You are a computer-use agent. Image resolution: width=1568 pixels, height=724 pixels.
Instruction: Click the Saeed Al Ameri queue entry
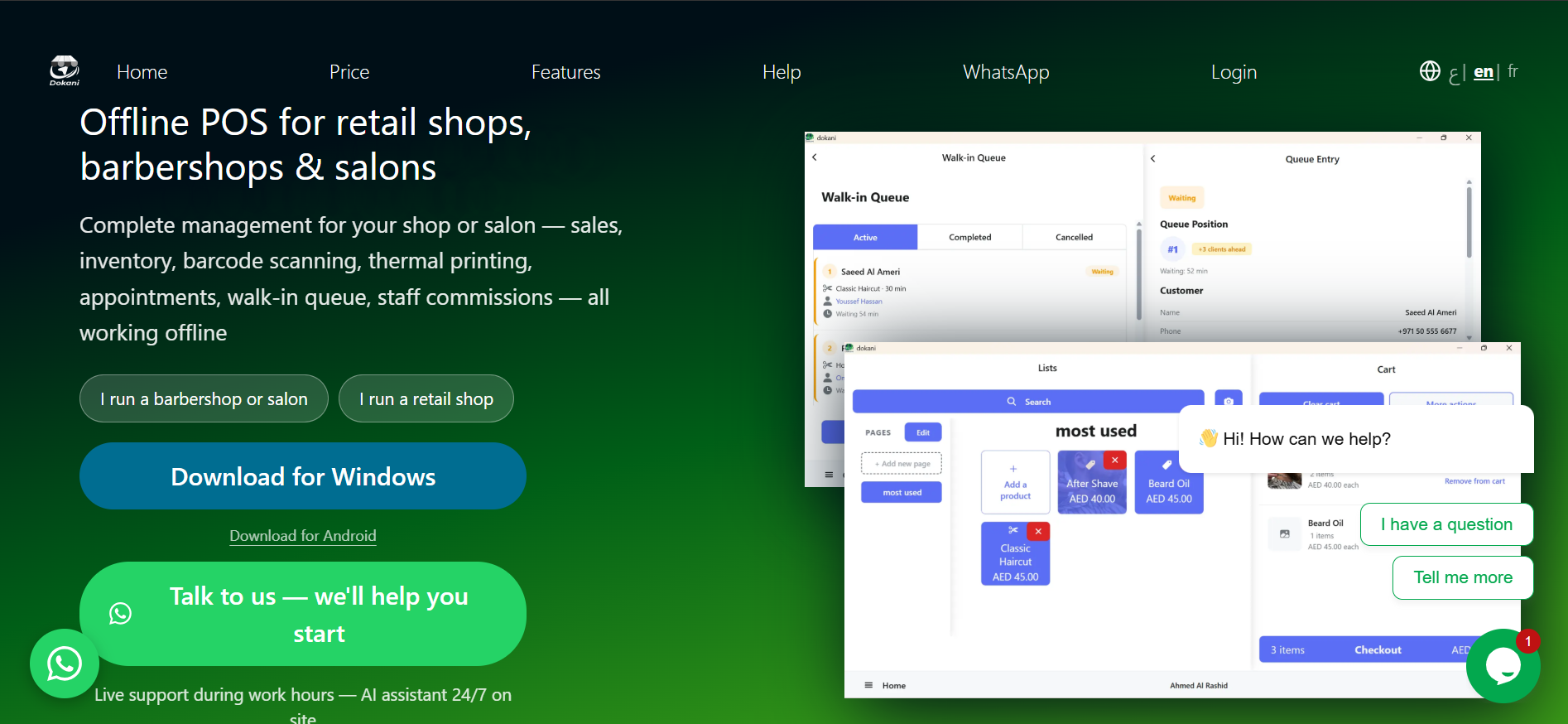[969, 292]
